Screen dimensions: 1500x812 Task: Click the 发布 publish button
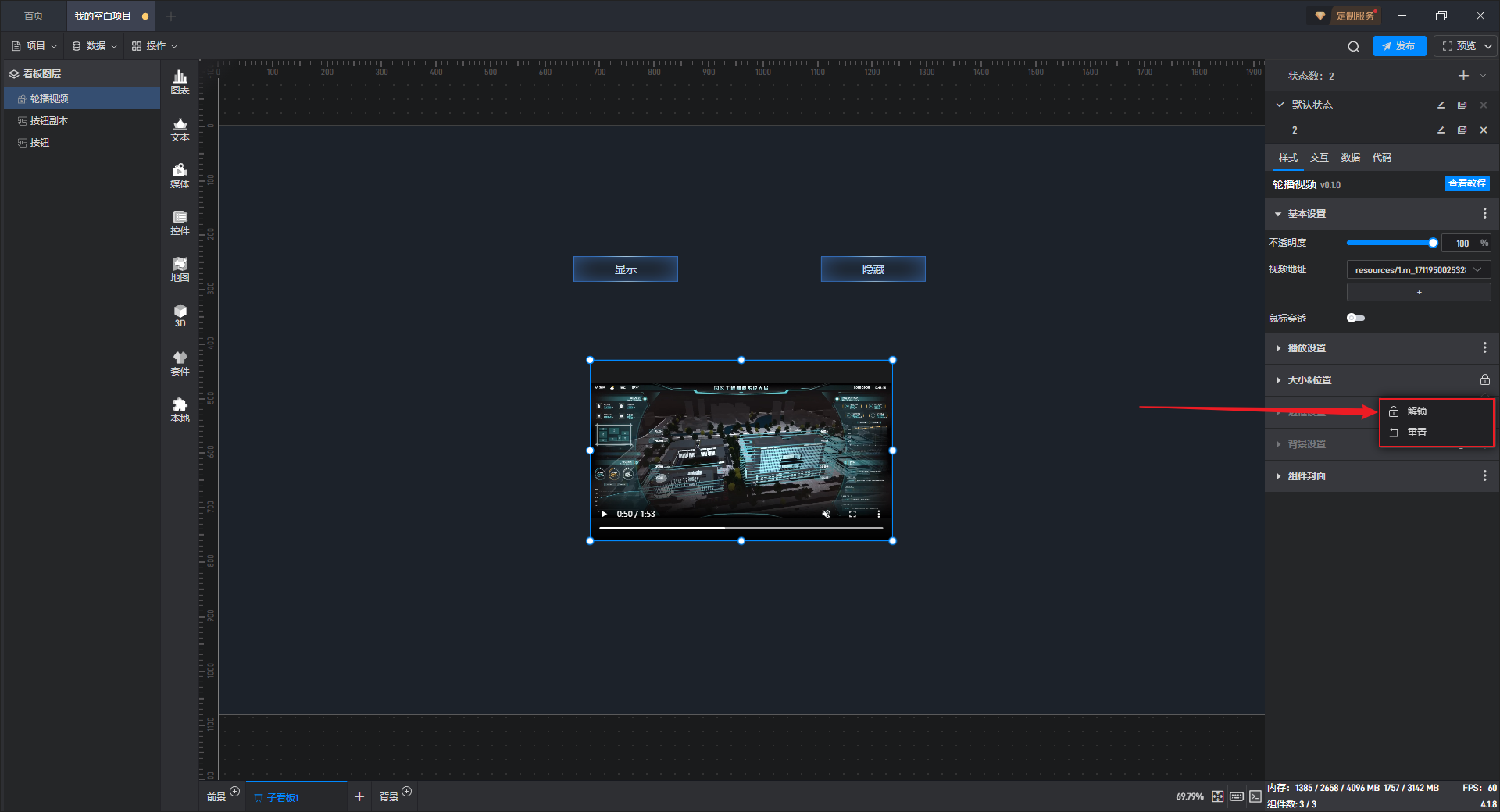coord(1399,46)
